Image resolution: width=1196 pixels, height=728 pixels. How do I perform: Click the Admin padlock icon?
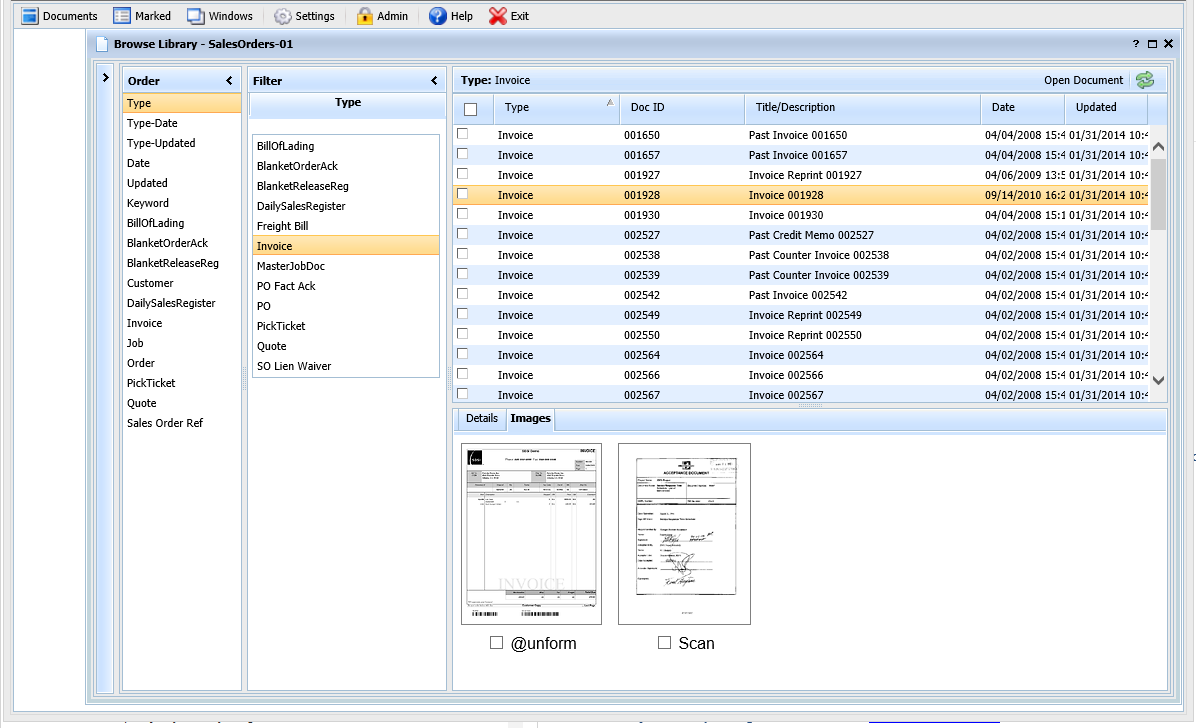coord(365,16)
